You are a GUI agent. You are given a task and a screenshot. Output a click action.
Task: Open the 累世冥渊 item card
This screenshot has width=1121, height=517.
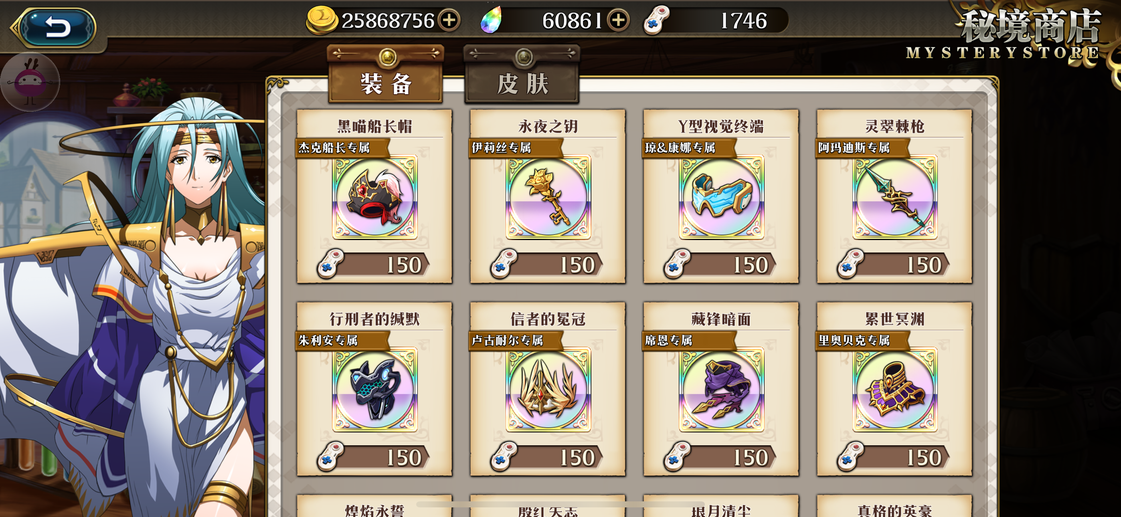tap(894, 388)
